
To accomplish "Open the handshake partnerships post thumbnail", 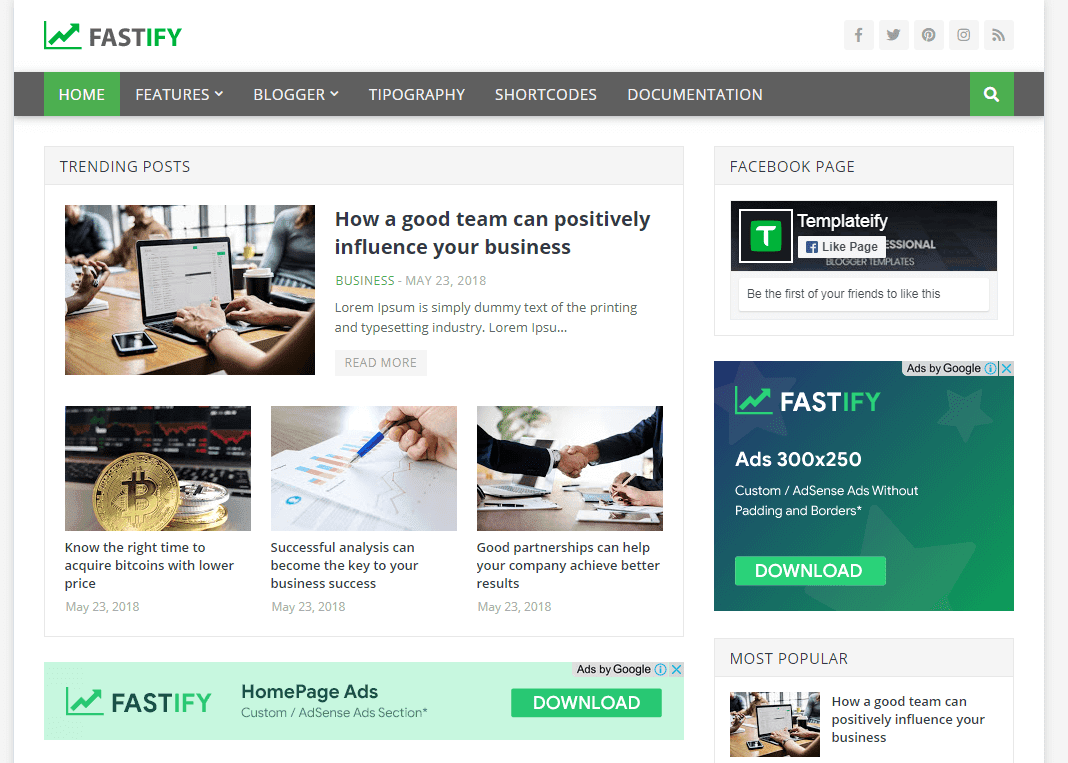I will 569,469.
